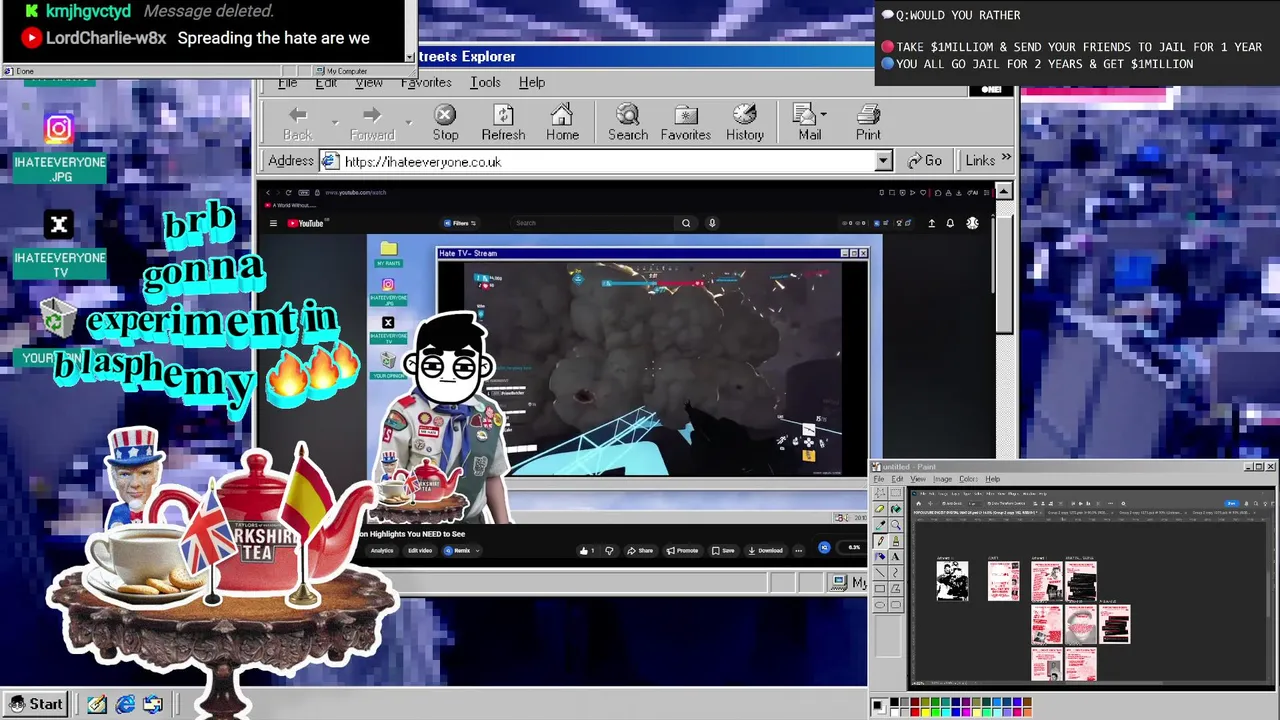Viewport: 1280px width, 720px height.
Task: Go to the Home page icon
Action: click(562, 115)
